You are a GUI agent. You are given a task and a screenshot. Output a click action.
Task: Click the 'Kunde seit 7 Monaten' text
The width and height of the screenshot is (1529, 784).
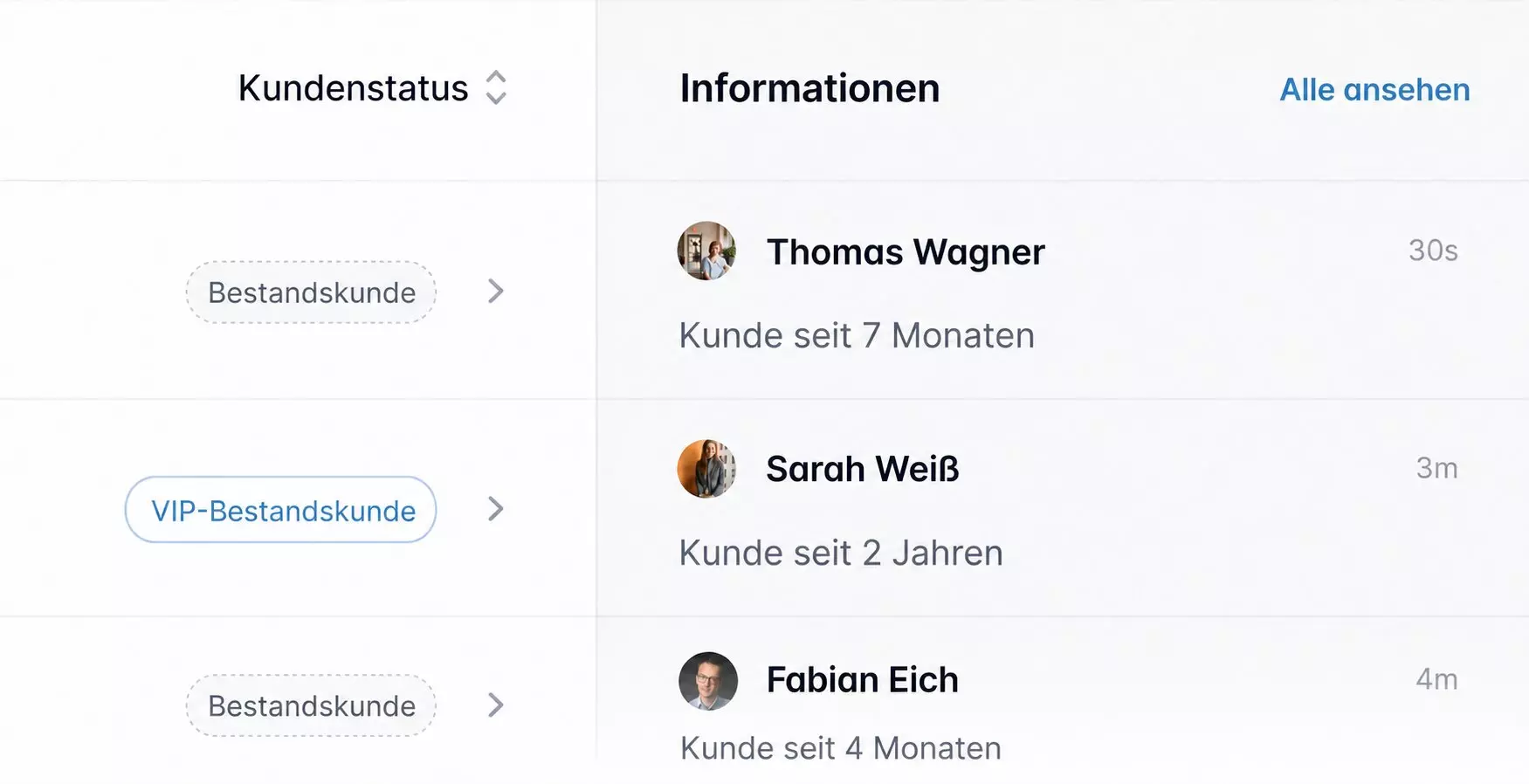pyautogui.click(x=857, y=335)
